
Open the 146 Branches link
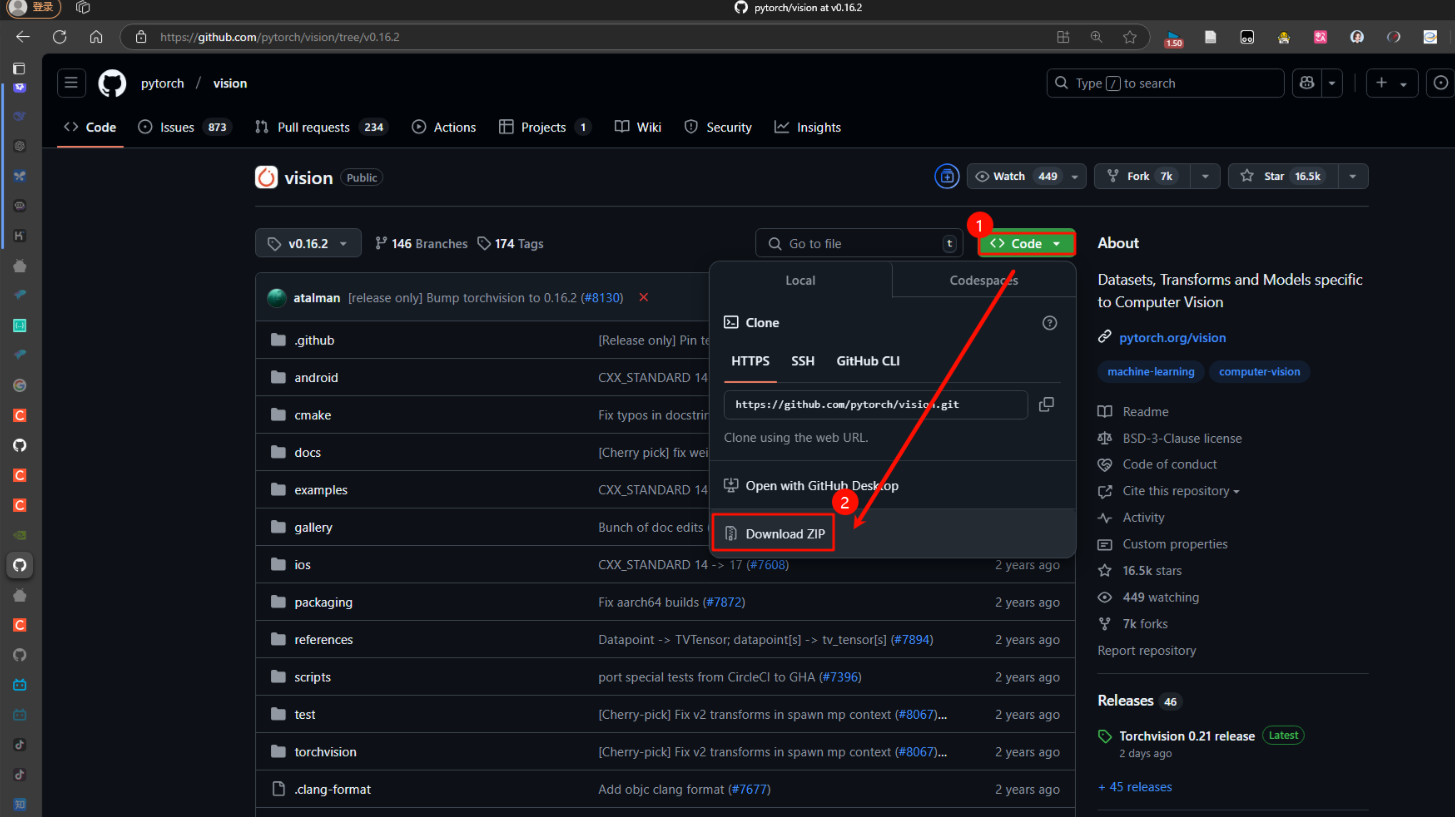(x=421, y=244)
